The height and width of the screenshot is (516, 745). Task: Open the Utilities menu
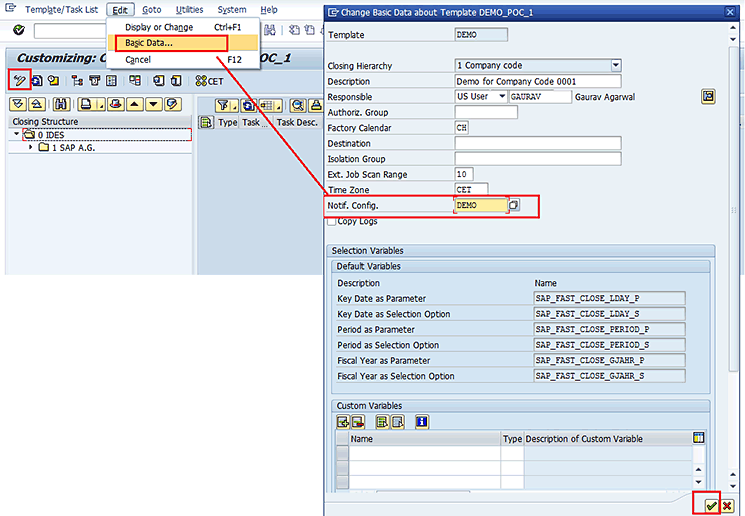coord(189,9)
